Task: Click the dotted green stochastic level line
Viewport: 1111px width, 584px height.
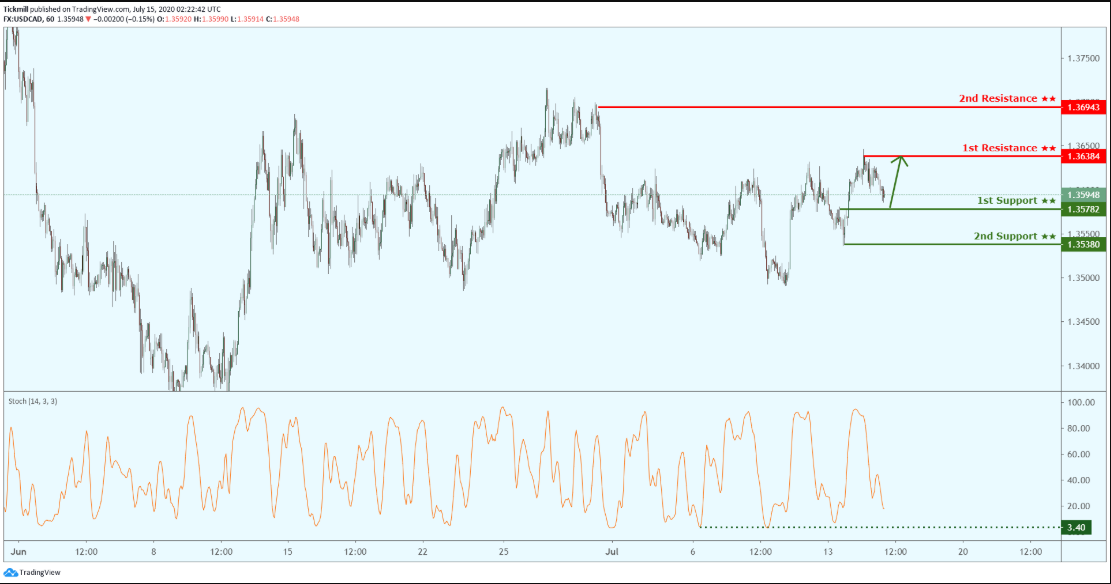Action: [x=880, y=527]
